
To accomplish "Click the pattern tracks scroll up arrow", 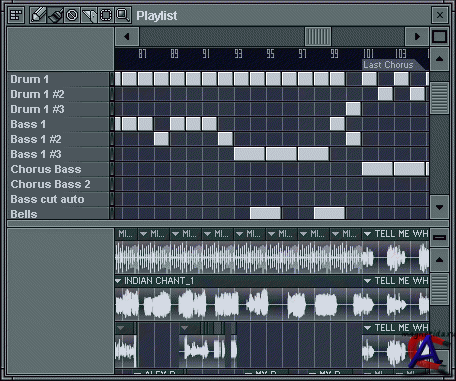I will (x=439, y=59).
